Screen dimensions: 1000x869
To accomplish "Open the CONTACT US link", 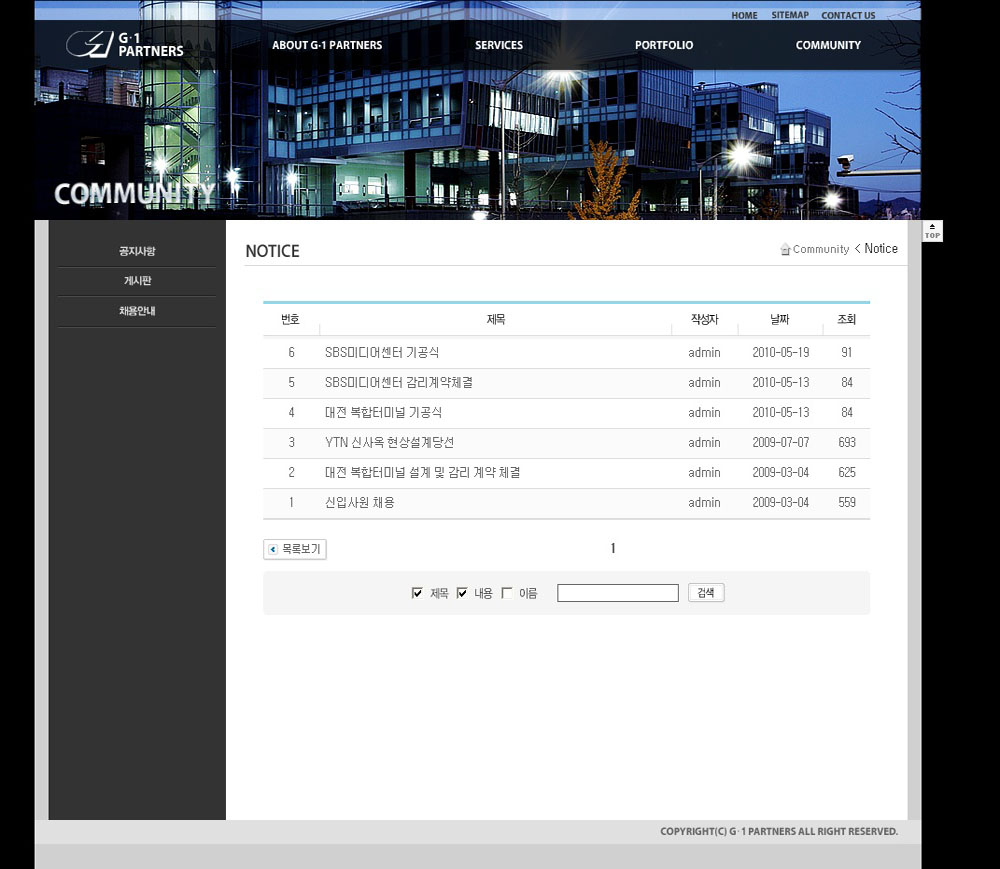I will click(848, 15).
